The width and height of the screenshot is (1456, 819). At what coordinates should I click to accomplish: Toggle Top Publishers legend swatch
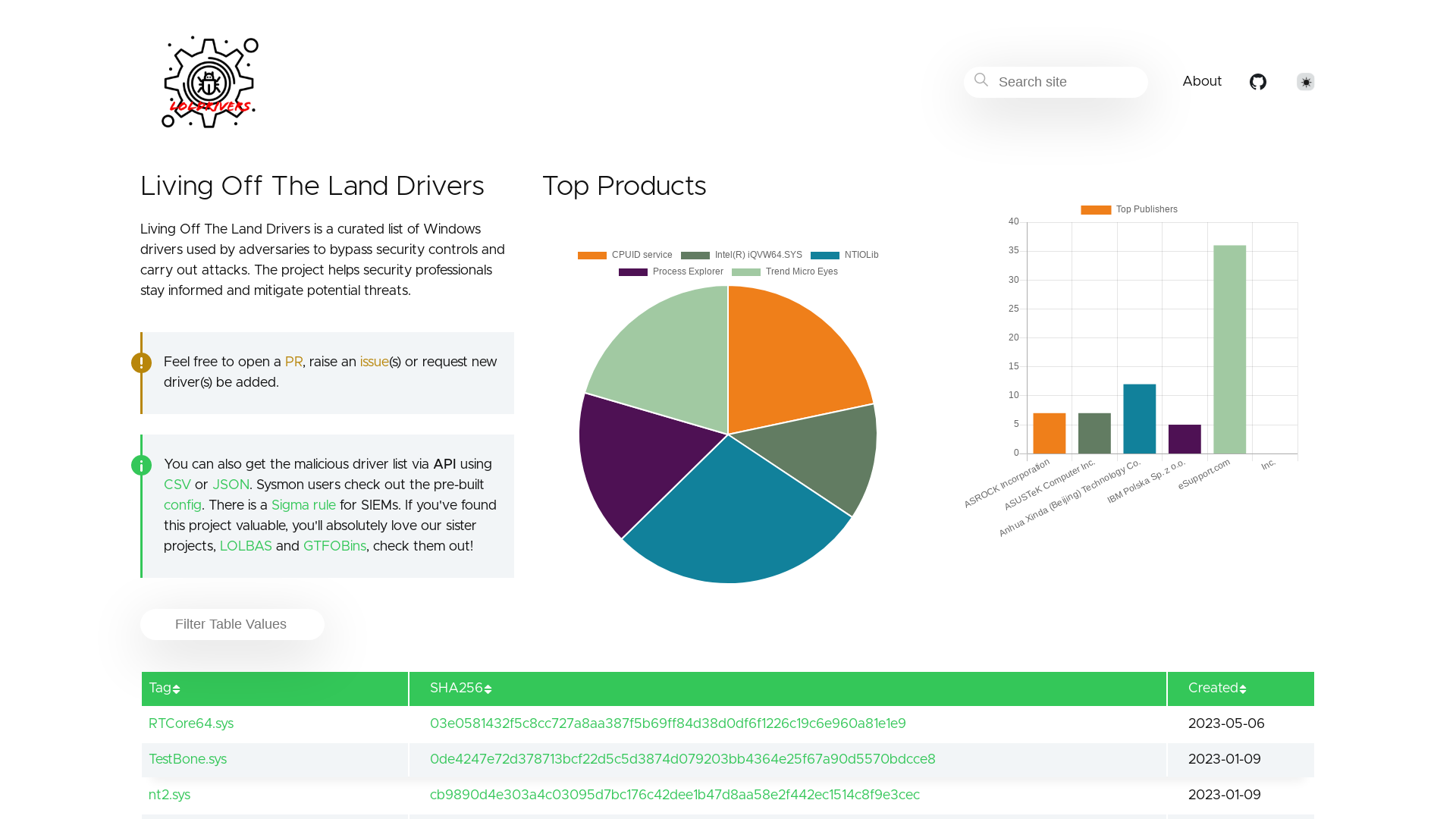(x=1096, y=210)
